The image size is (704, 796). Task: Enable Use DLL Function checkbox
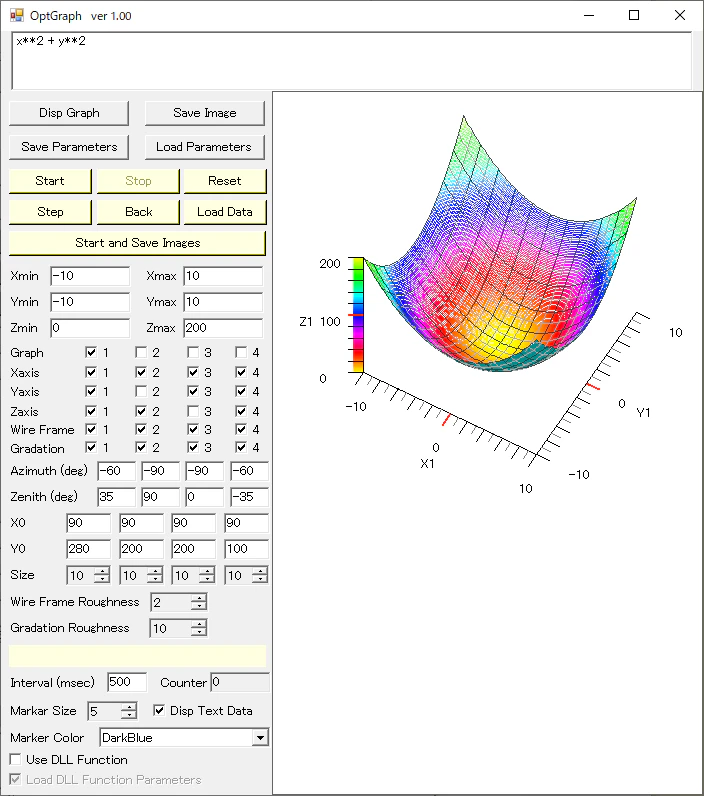click(15, 759)
